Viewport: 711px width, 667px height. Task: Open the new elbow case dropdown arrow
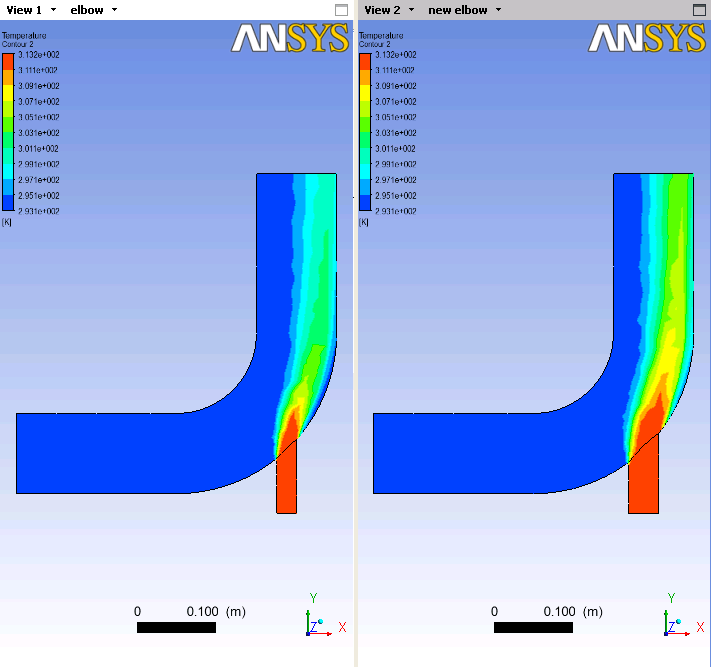[x=498, y=10]
